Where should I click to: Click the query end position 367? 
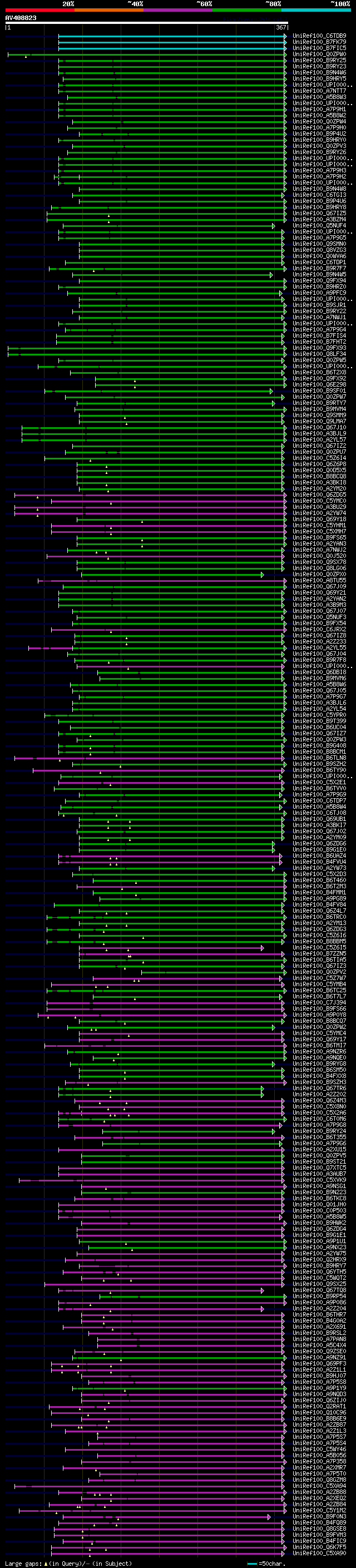click(x=281, y=27)
